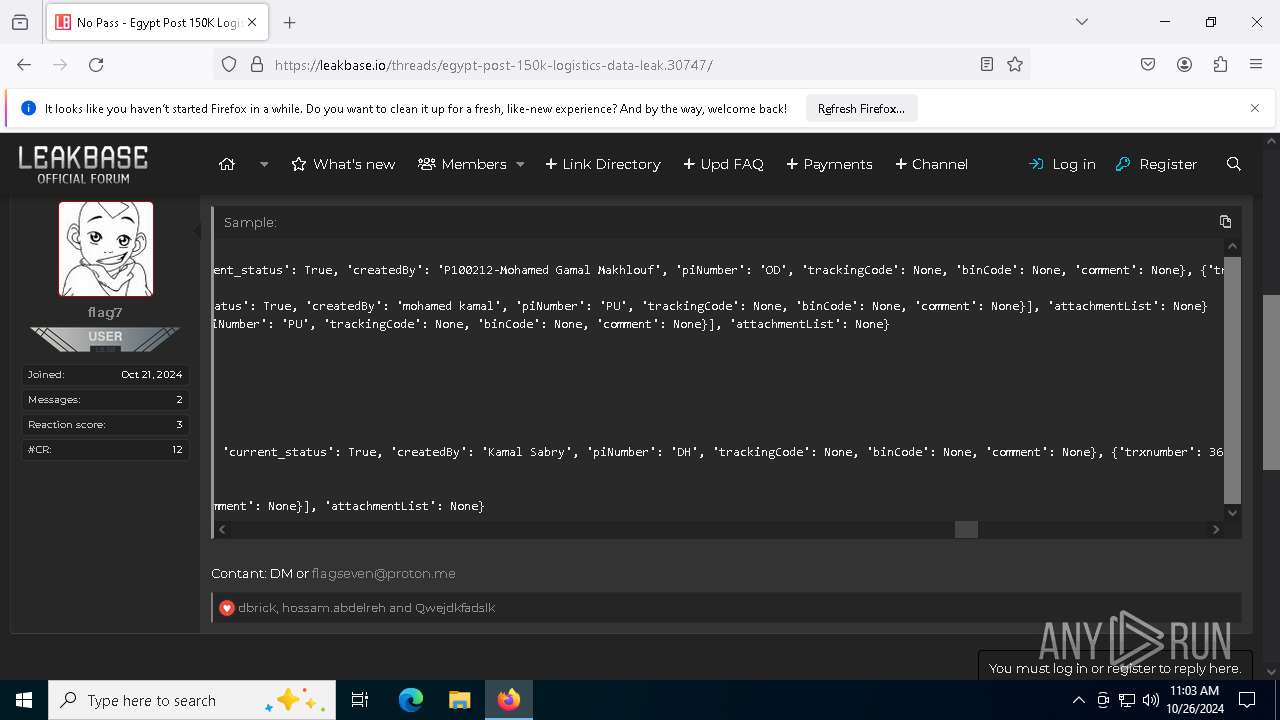The width and height of the screenshot is (1280, 720).
Task: Open a new browser tab
Action: 290,22
